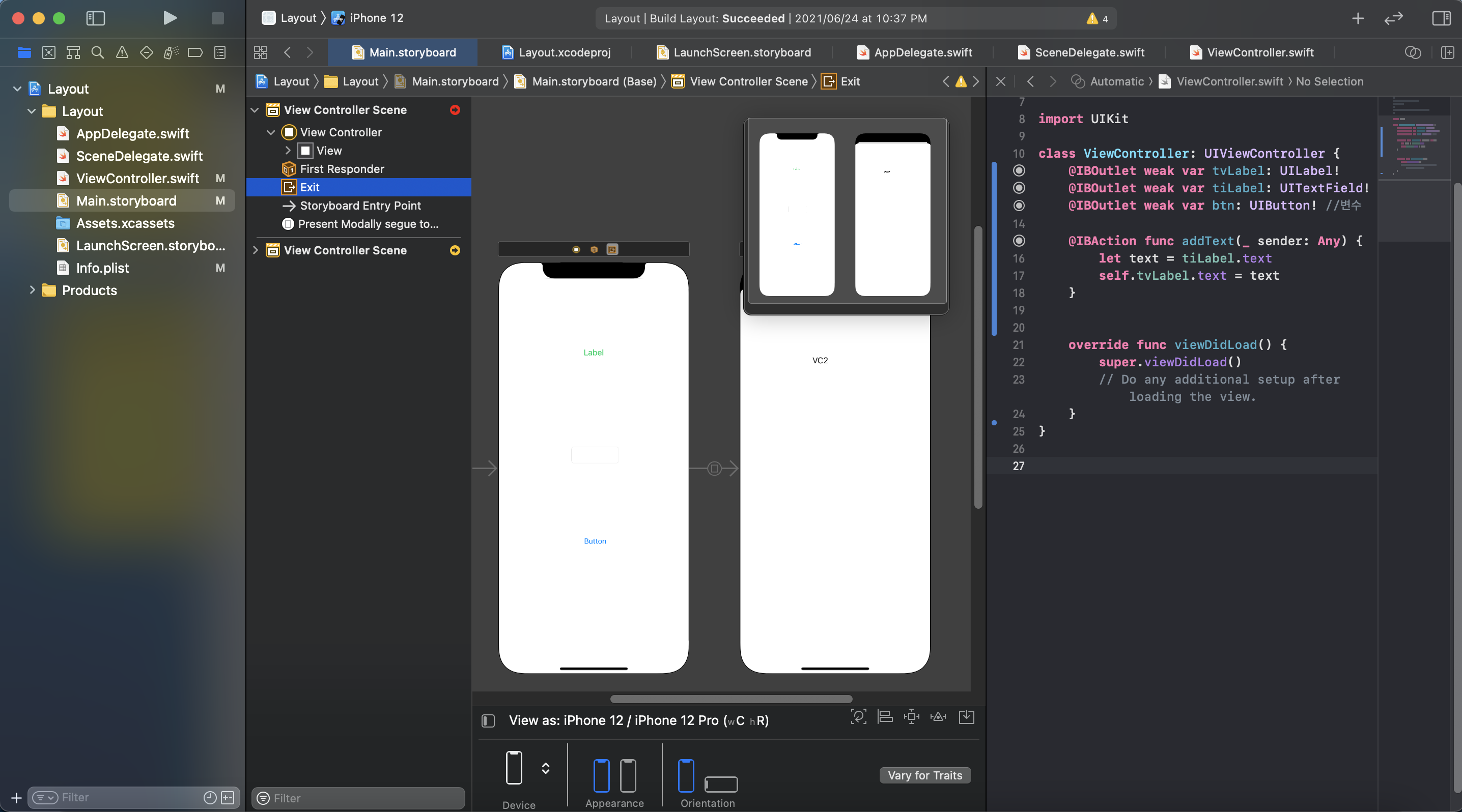Open the Find navigator search icon
This screenshot has width=1462, height=812.
coord(97,53)
